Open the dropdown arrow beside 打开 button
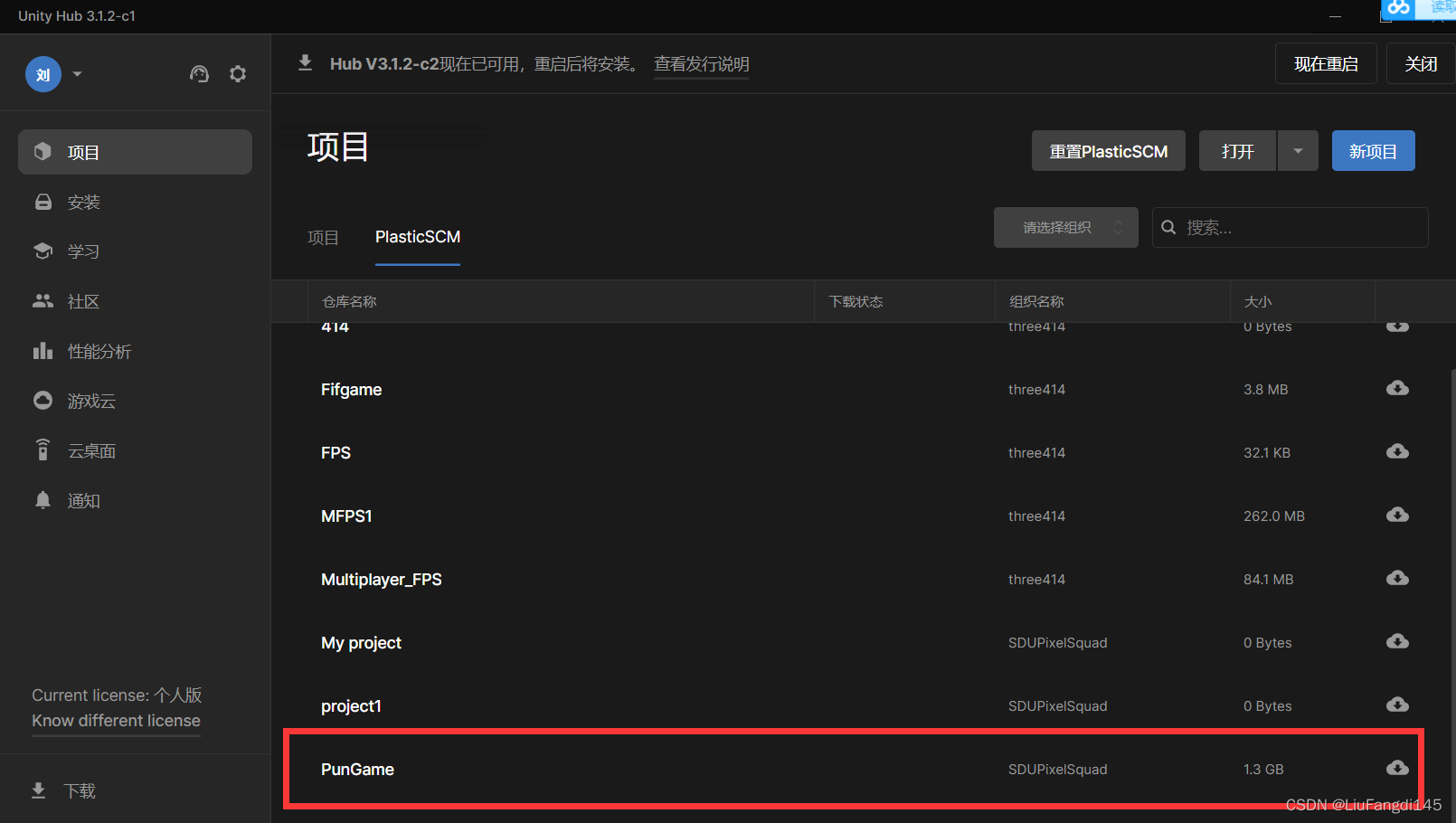 [1298, 150]
